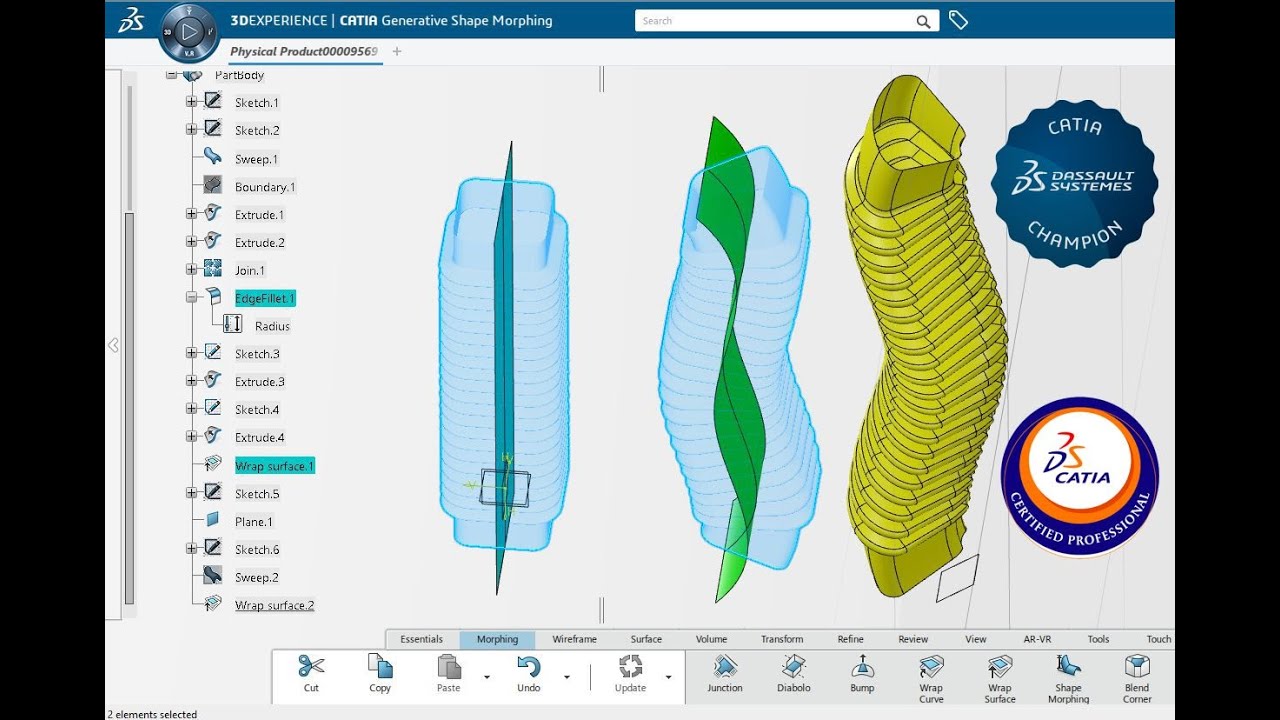Collapse the PartBody node
Screen dimensions: 1280x720
(x=171, y=74)
